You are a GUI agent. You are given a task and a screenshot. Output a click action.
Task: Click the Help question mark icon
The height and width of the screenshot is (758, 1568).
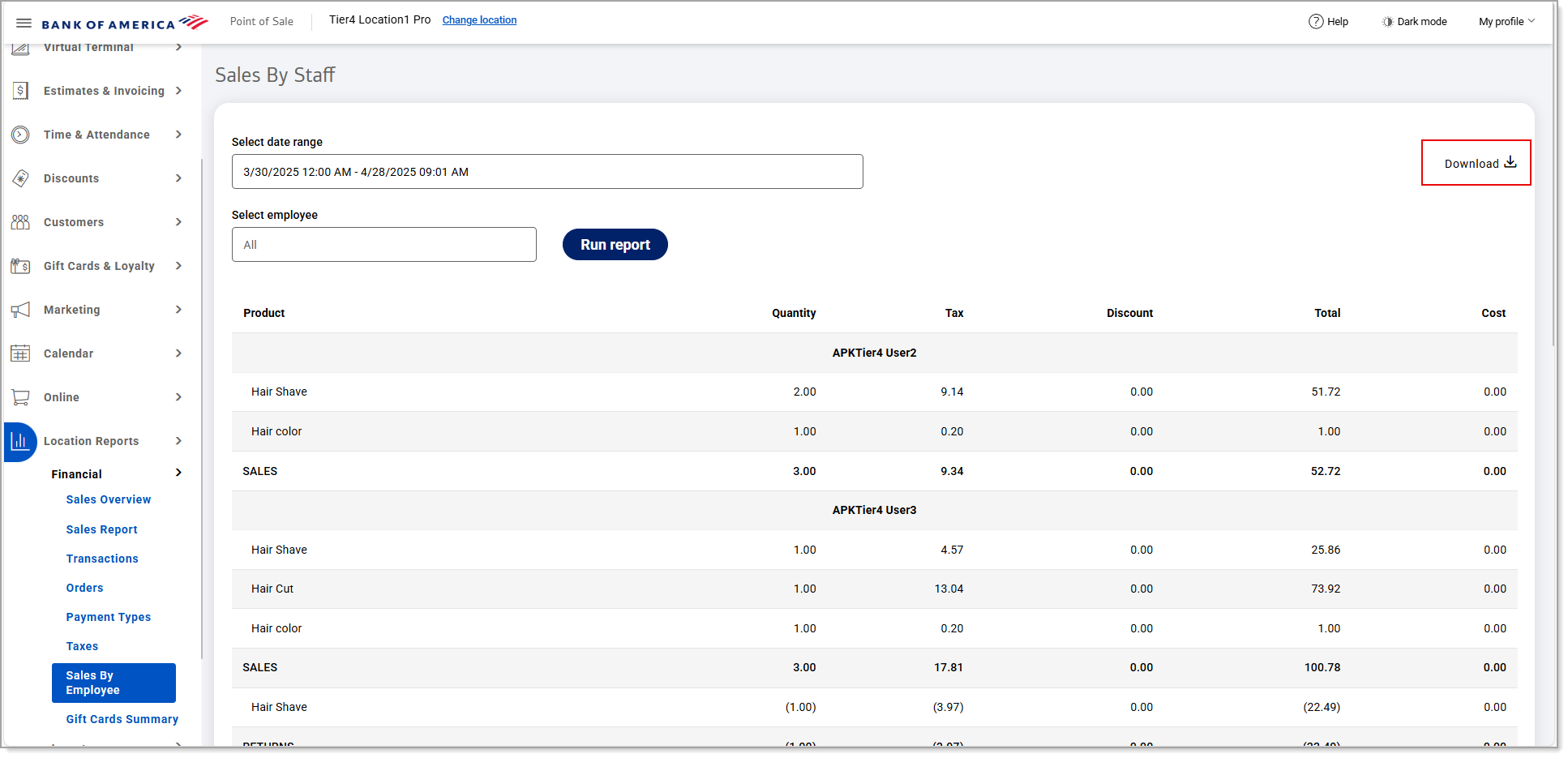pyautogui.click(x=1316, y=22)
